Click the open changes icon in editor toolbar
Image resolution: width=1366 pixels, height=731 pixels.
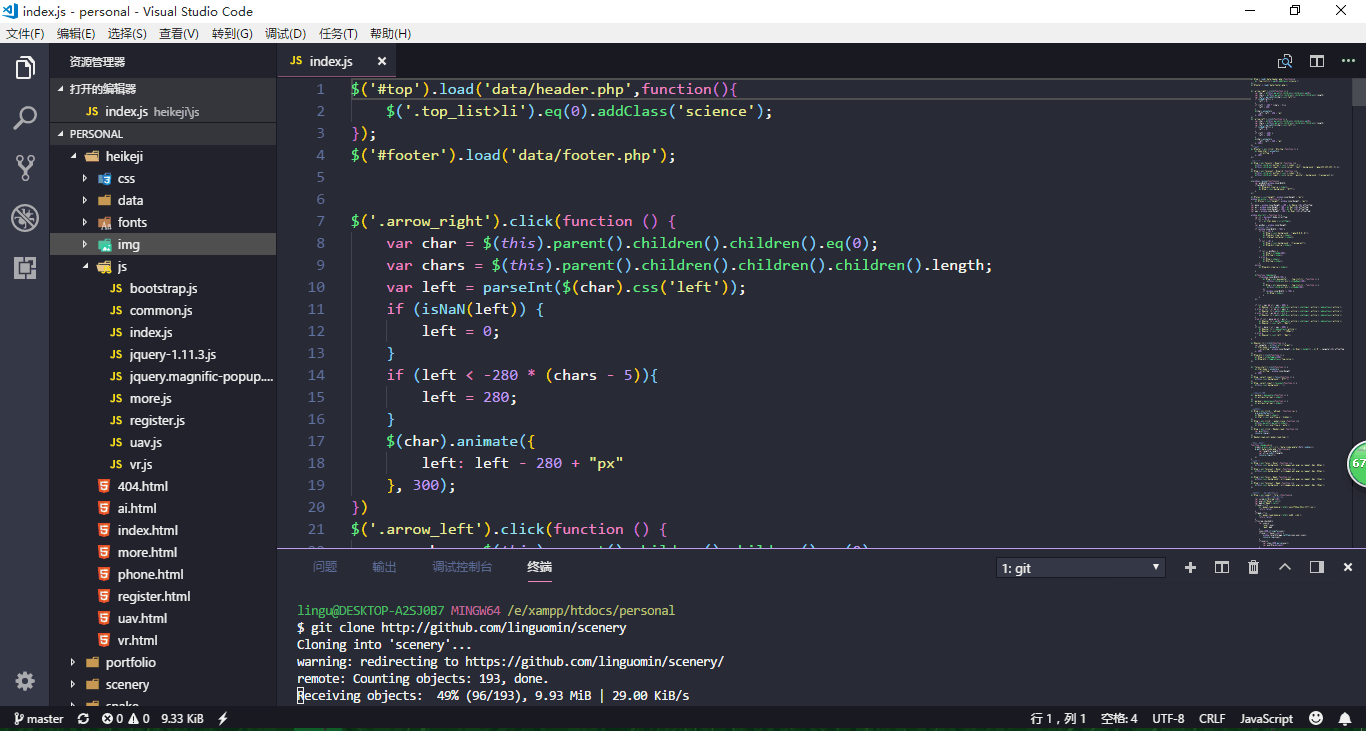tap(1285, 61)
